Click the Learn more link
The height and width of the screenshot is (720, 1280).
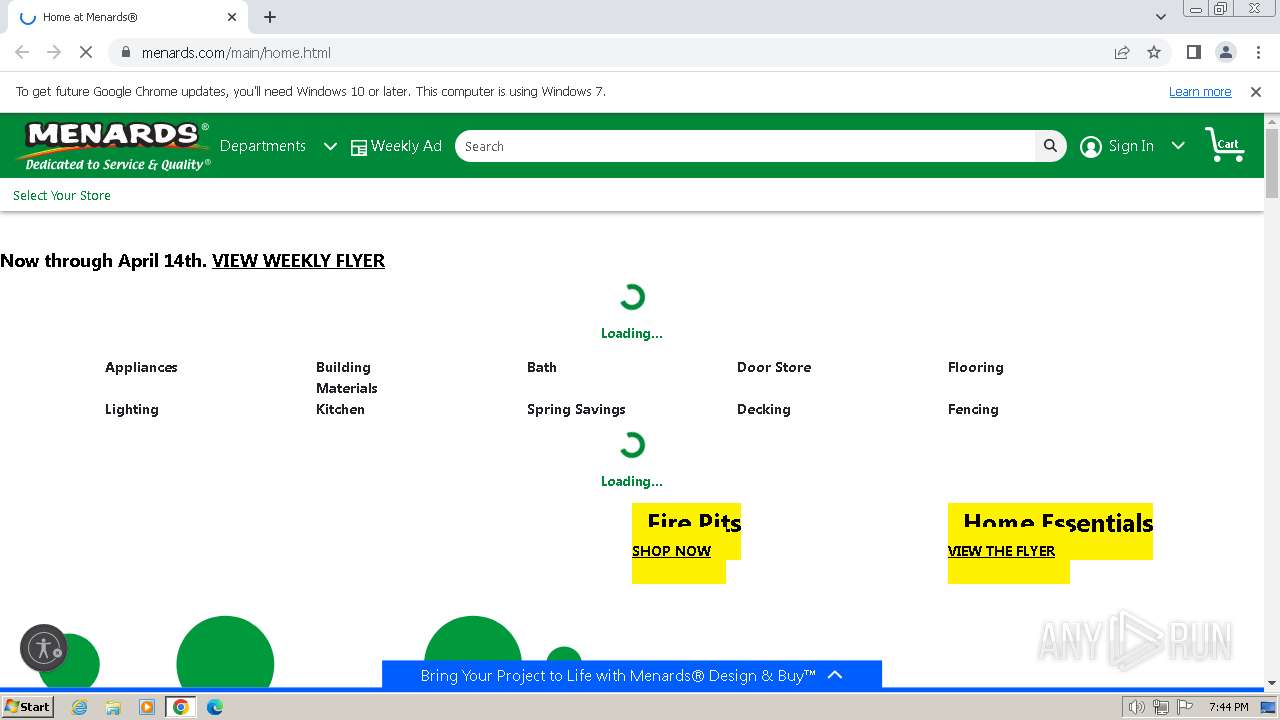click(1200, 91)
